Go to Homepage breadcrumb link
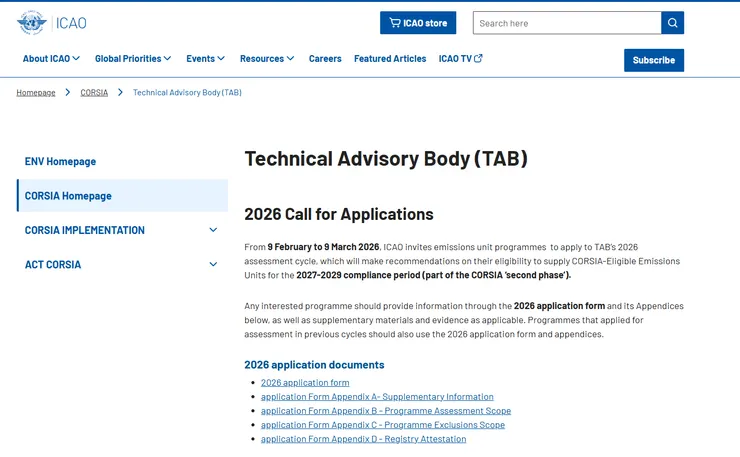Image resolution: width=740 pixels, height=457 pixels. click(36, 93)
